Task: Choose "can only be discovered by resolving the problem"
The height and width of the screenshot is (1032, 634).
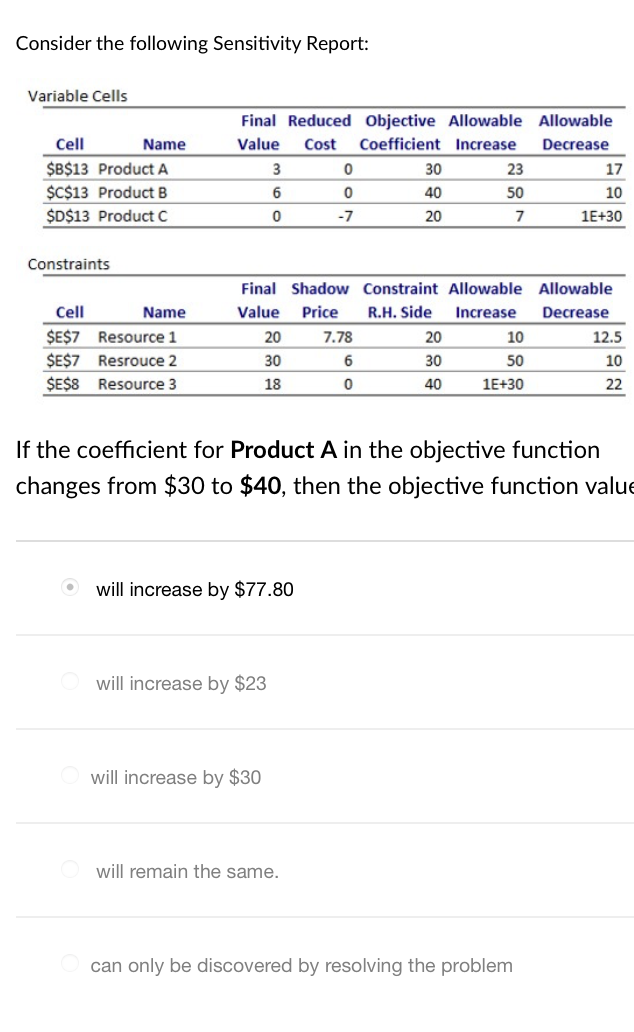Action: [x=69, y=965]
